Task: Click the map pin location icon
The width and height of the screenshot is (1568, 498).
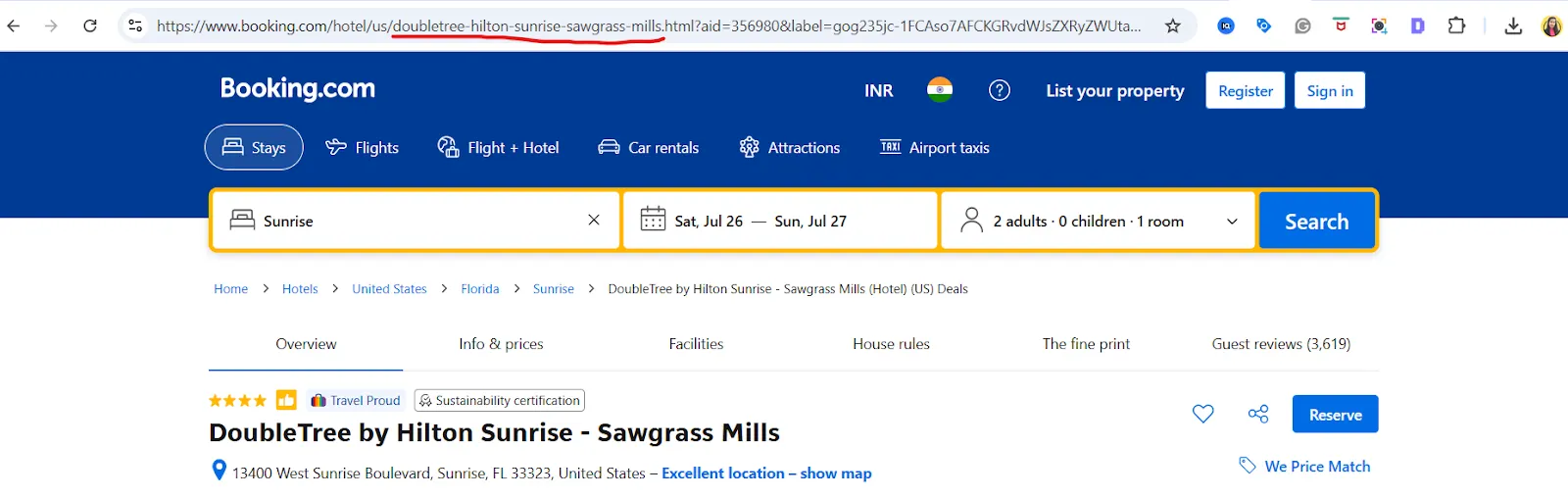Action: coord(220,471)
